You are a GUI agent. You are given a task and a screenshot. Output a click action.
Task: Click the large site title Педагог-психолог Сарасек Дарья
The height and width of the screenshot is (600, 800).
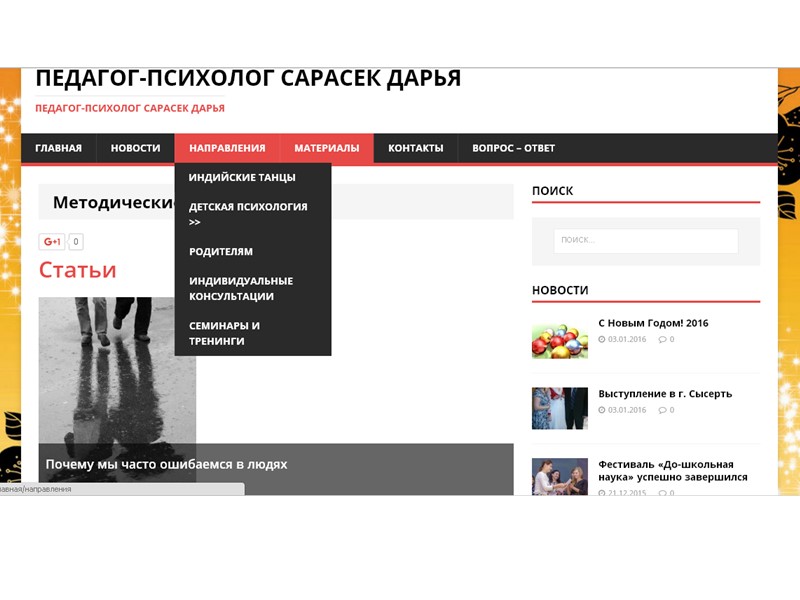[x=248, y=79]
